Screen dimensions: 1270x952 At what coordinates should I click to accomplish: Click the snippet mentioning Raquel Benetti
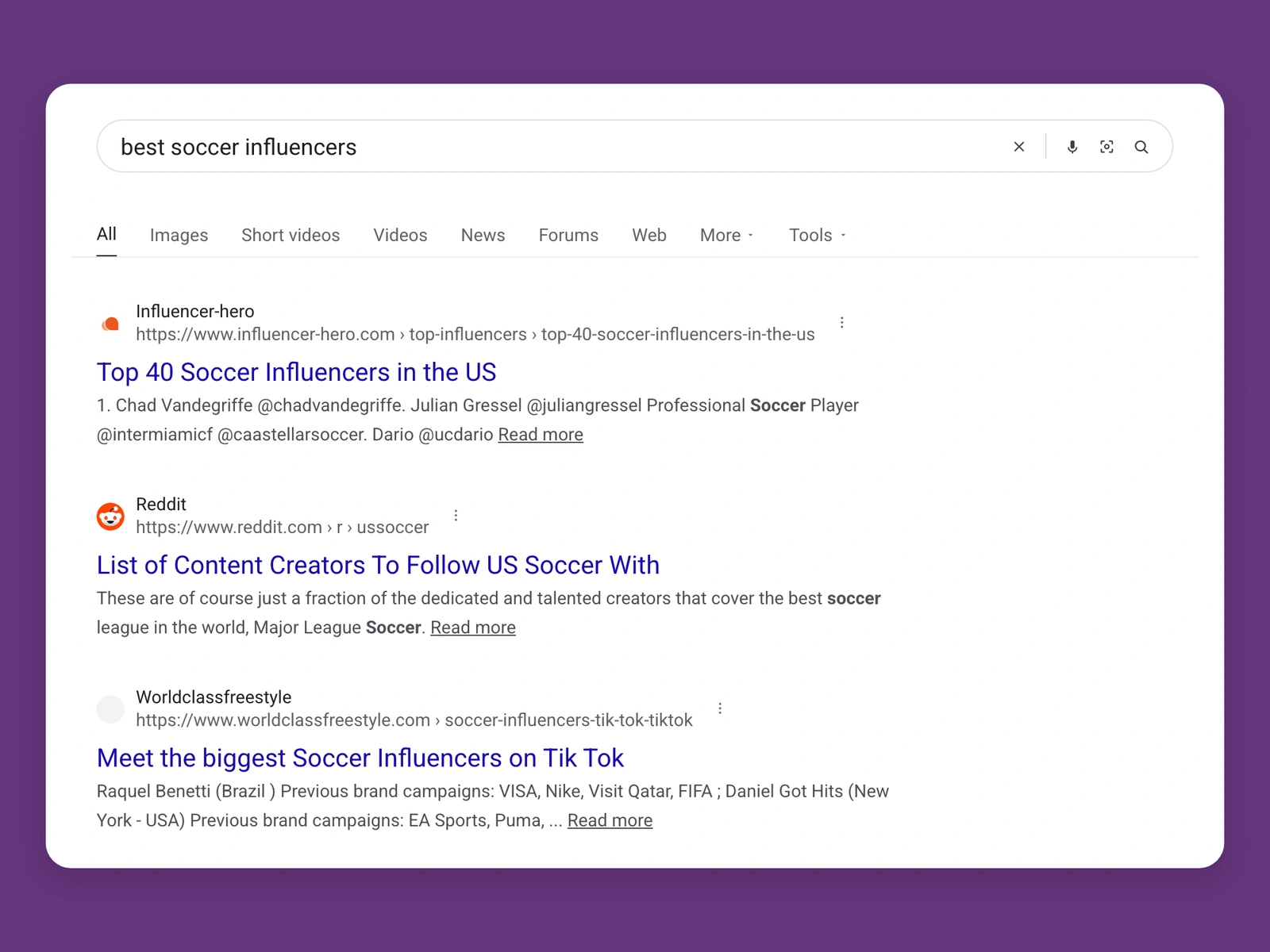tap(492, 805)
